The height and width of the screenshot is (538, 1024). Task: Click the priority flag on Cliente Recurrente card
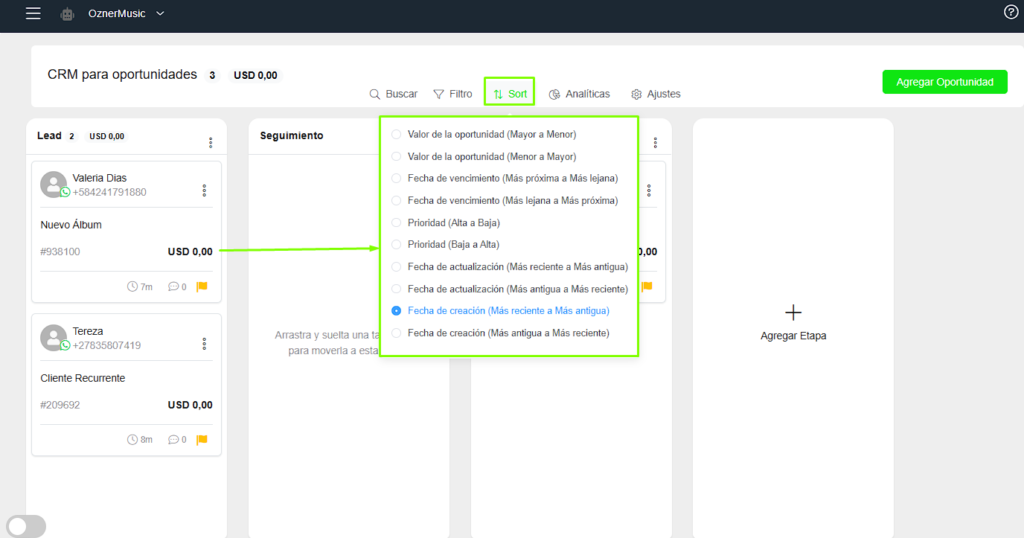click(x=202, y=439)
